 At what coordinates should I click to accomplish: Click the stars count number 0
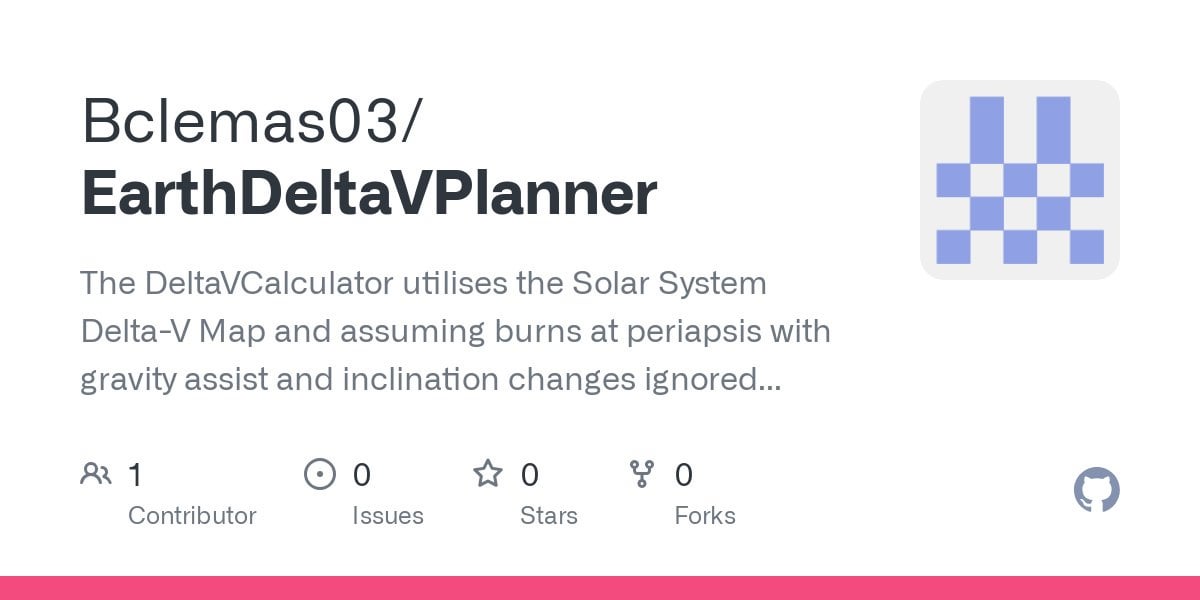[x=530, y=474]
